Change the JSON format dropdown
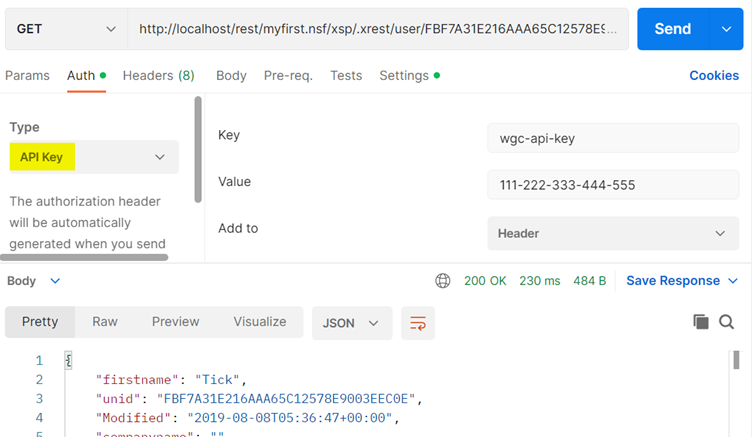This screenshot has height=437, width=752. tap(351, 322)
